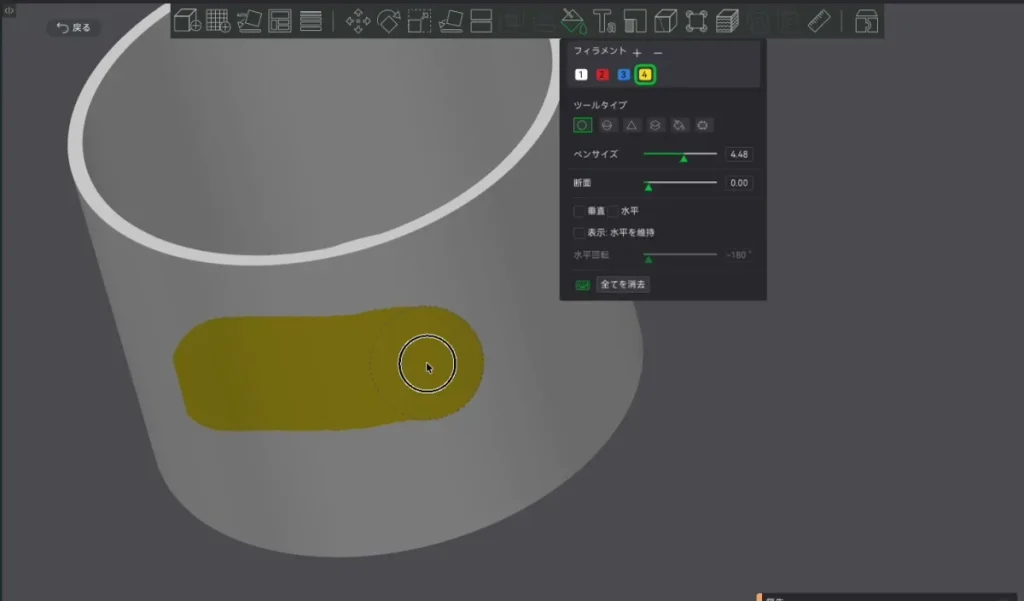Choose the Gap fill tool type

[x=703, y=125]
